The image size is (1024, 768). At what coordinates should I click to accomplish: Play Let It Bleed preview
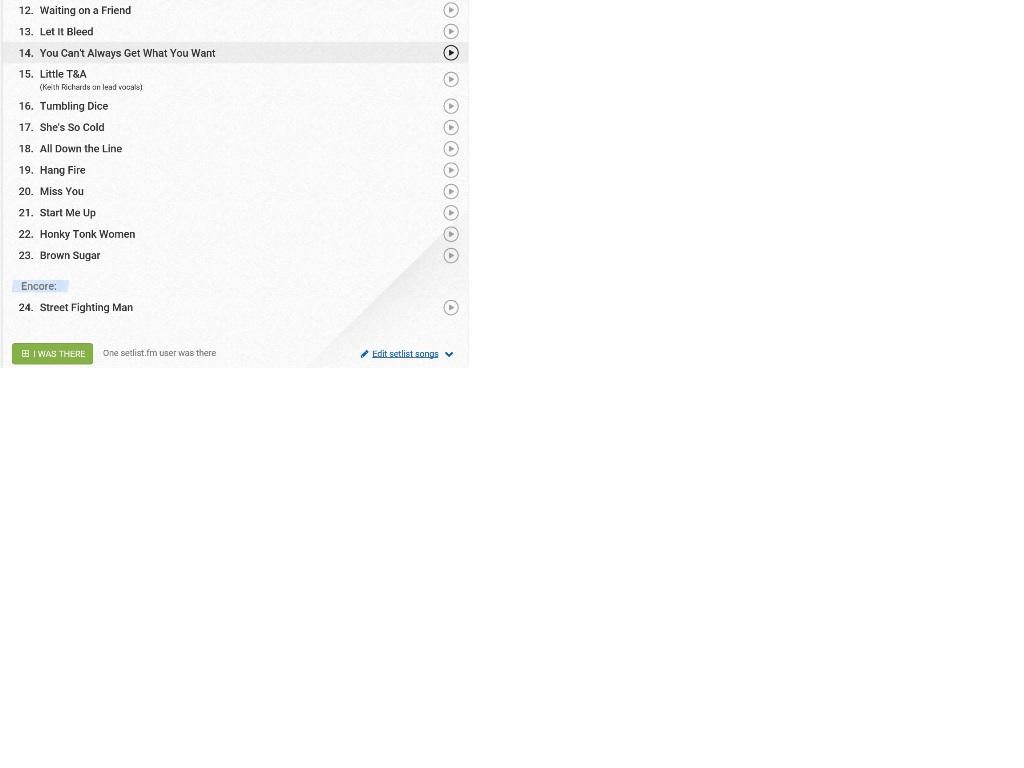pyautogui.click(x=451, y=31)
